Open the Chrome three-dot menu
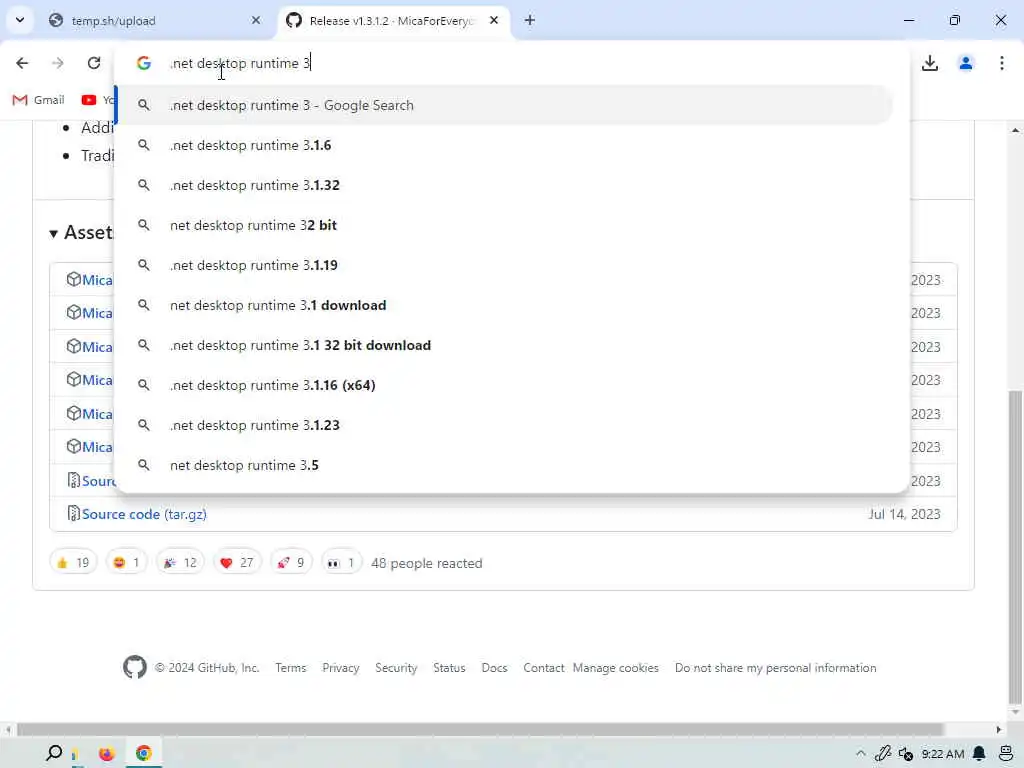 click(1002, 63)
